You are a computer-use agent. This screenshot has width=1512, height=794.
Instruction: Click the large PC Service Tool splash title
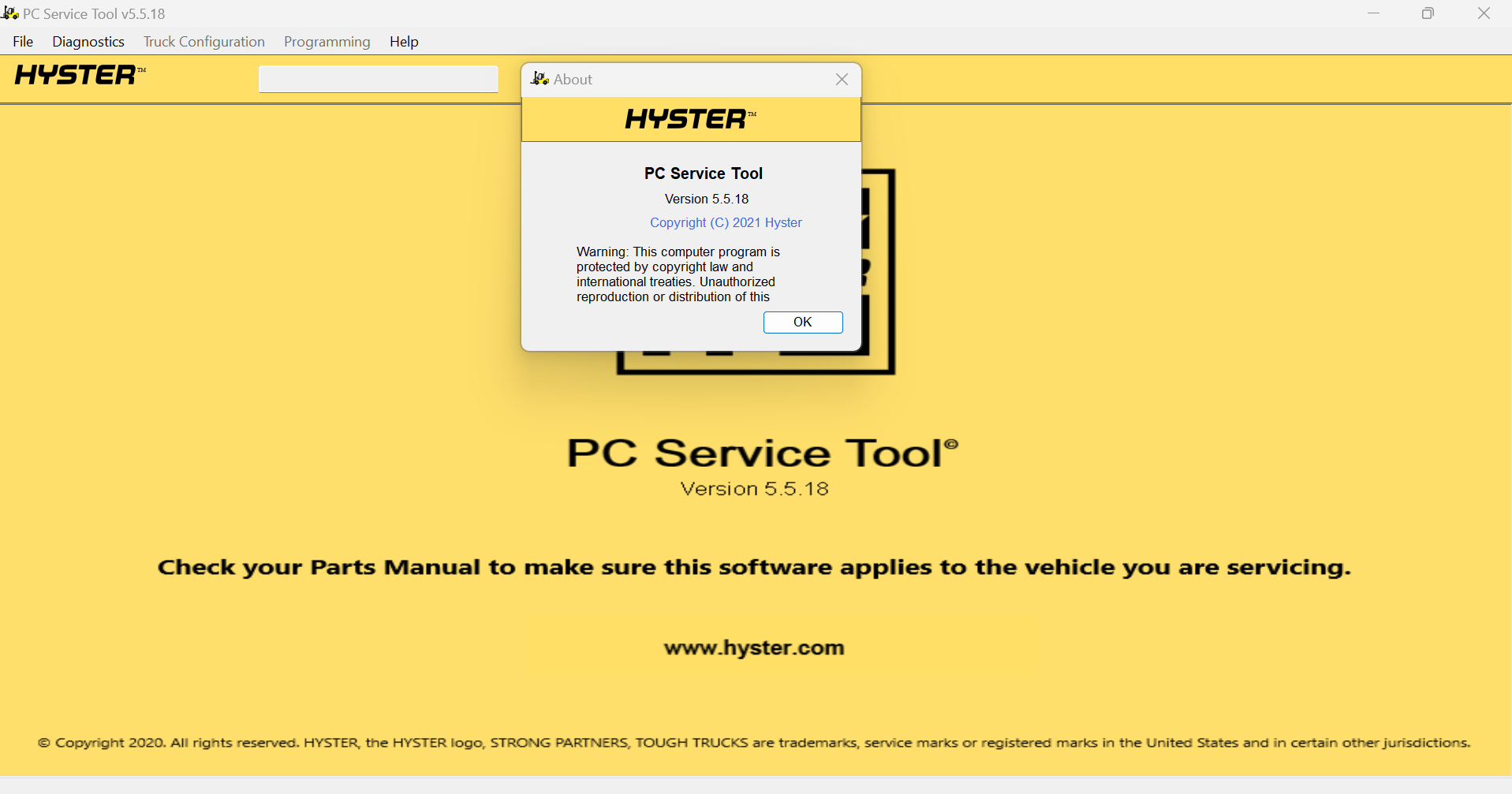pyautogui.click(x=762, y=453)
